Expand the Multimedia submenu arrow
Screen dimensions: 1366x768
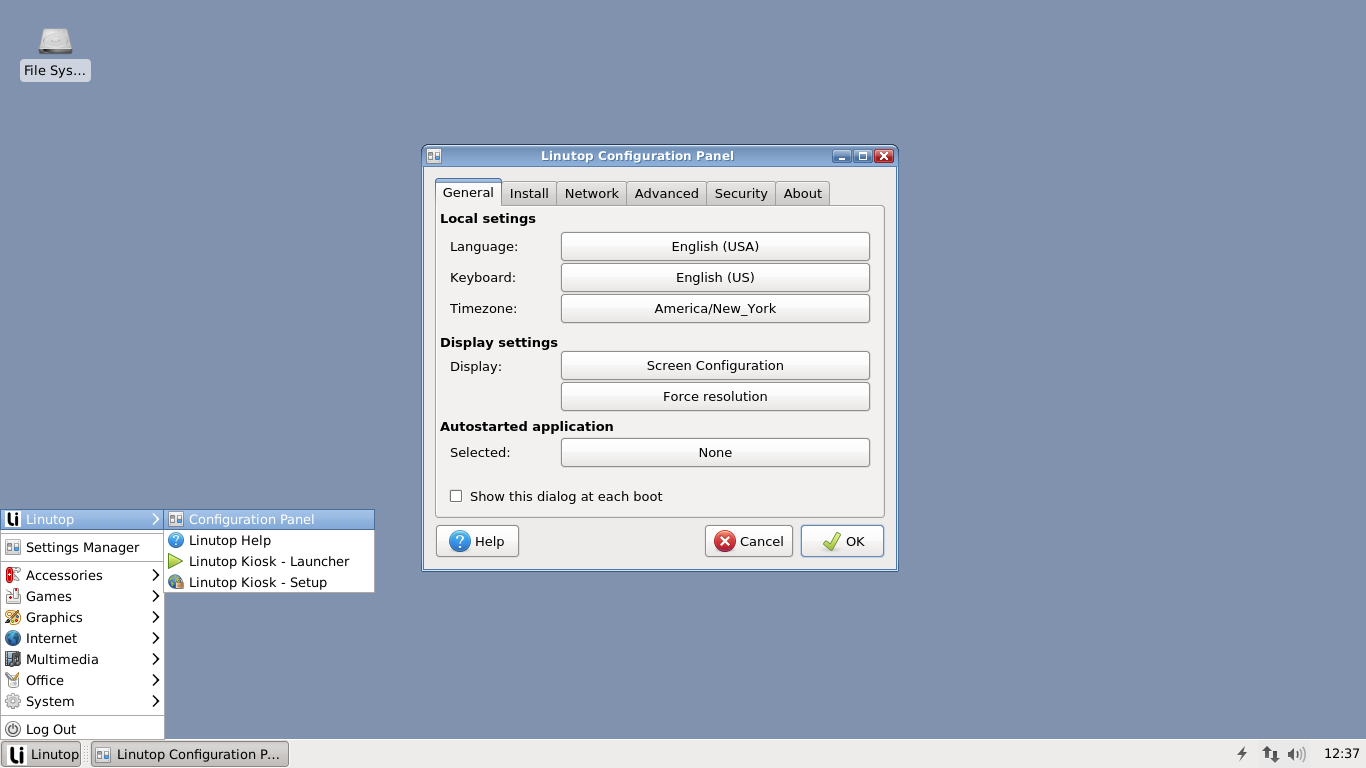pos(155,659)
